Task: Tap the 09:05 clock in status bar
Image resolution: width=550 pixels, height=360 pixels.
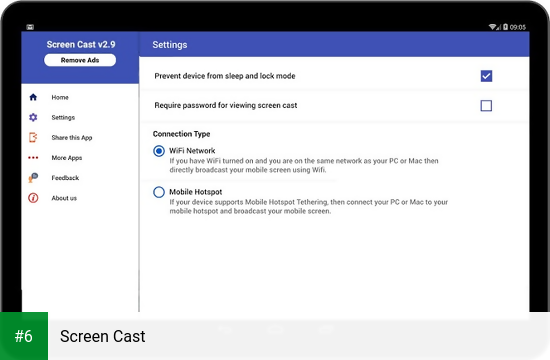Action: click(x=518, y=27)
